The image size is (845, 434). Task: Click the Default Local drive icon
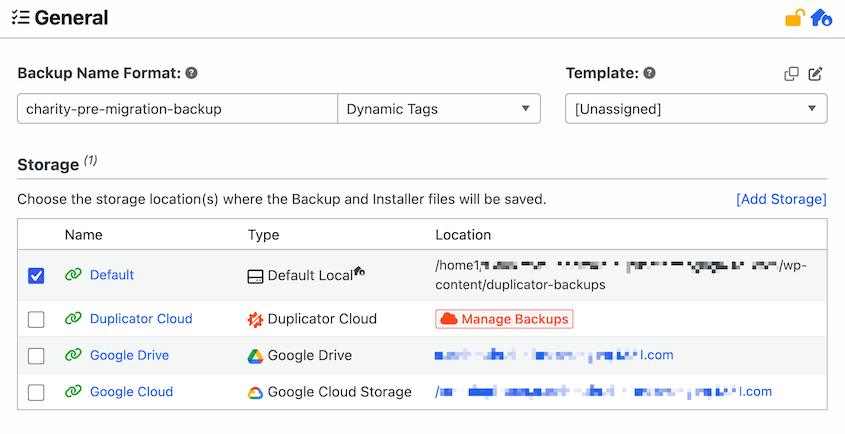click(x=255, y=277)
